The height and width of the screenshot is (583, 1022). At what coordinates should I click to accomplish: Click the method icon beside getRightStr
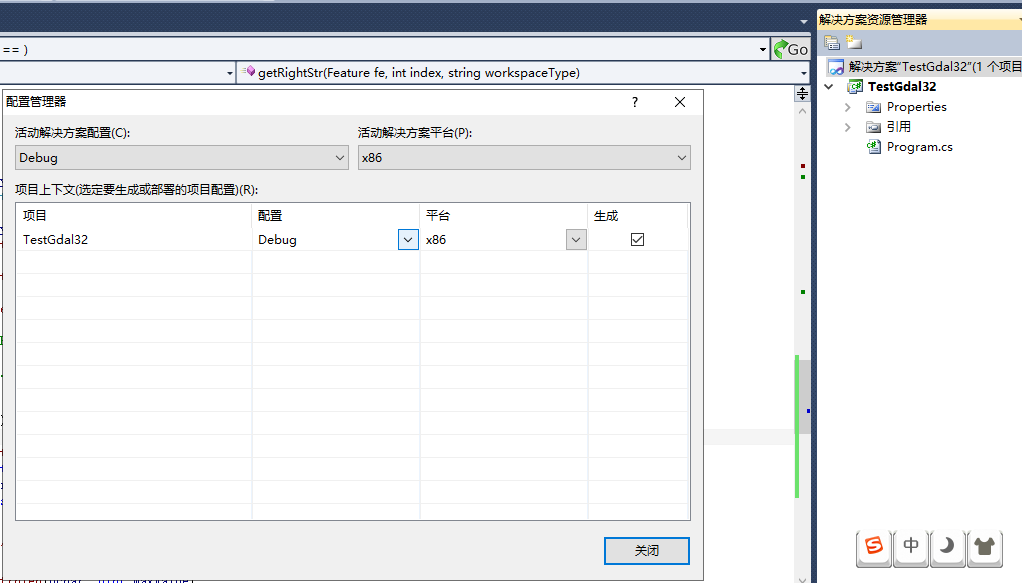click(x=248, y=72)
